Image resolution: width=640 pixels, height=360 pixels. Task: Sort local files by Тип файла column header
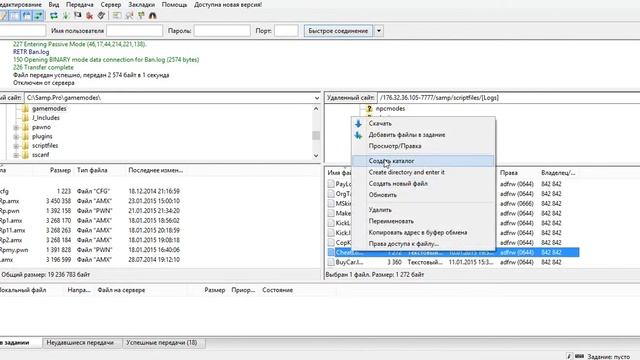(92, 170)
